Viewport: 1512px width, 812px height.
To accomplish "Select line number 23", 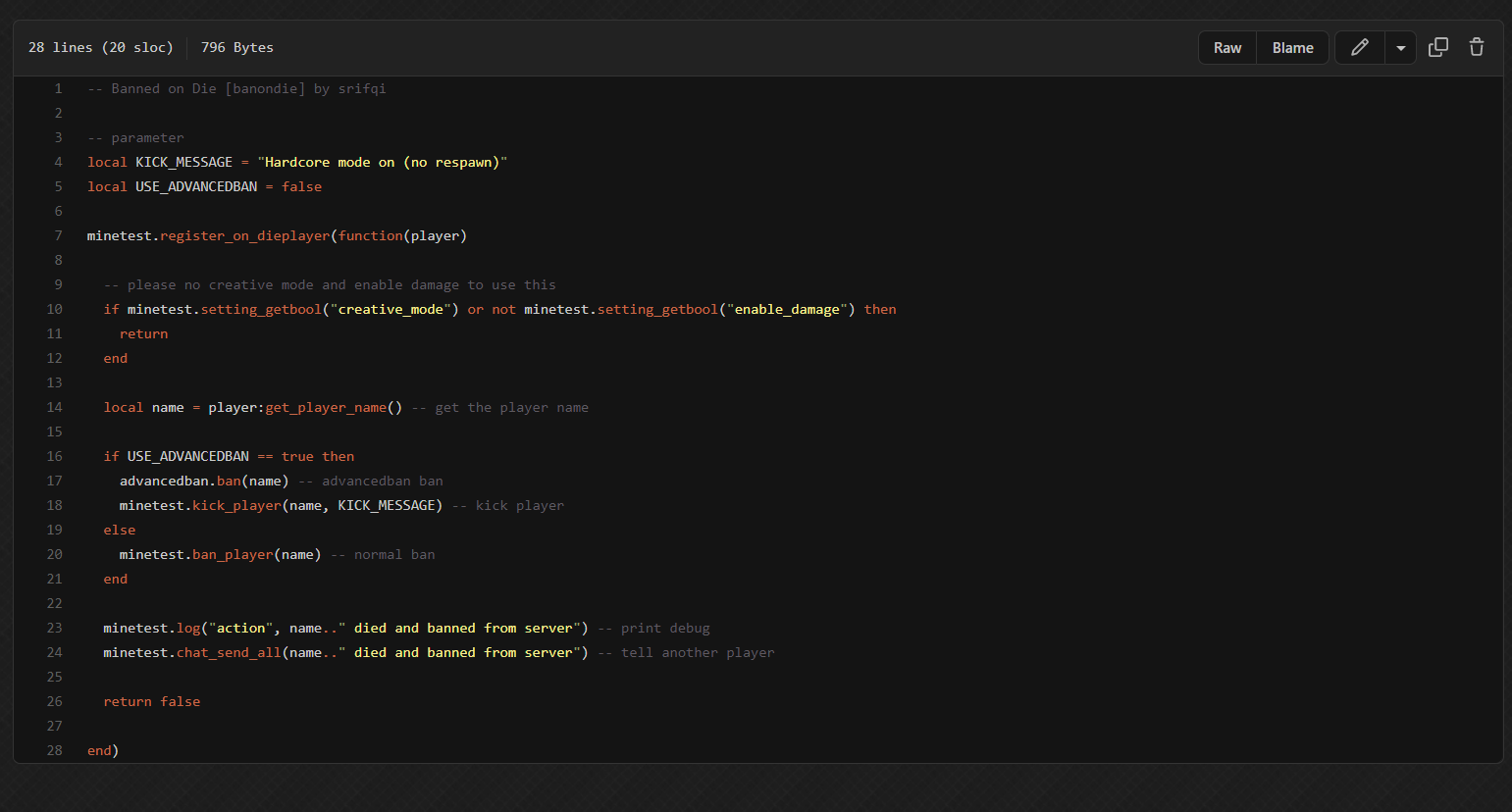I will pos(54,628).
